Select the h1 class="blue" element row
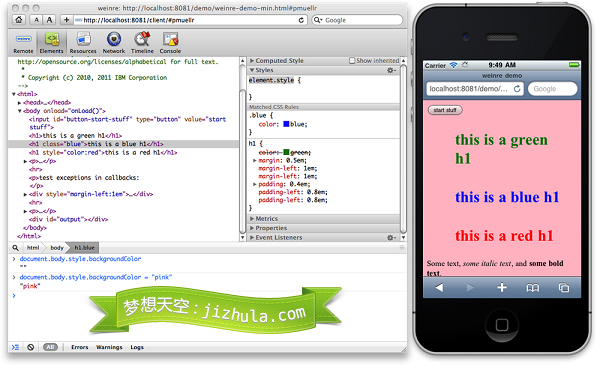Image resolution: width=600 pixels, height=367 pixels. pyautogui.click(x=124, y=144)
